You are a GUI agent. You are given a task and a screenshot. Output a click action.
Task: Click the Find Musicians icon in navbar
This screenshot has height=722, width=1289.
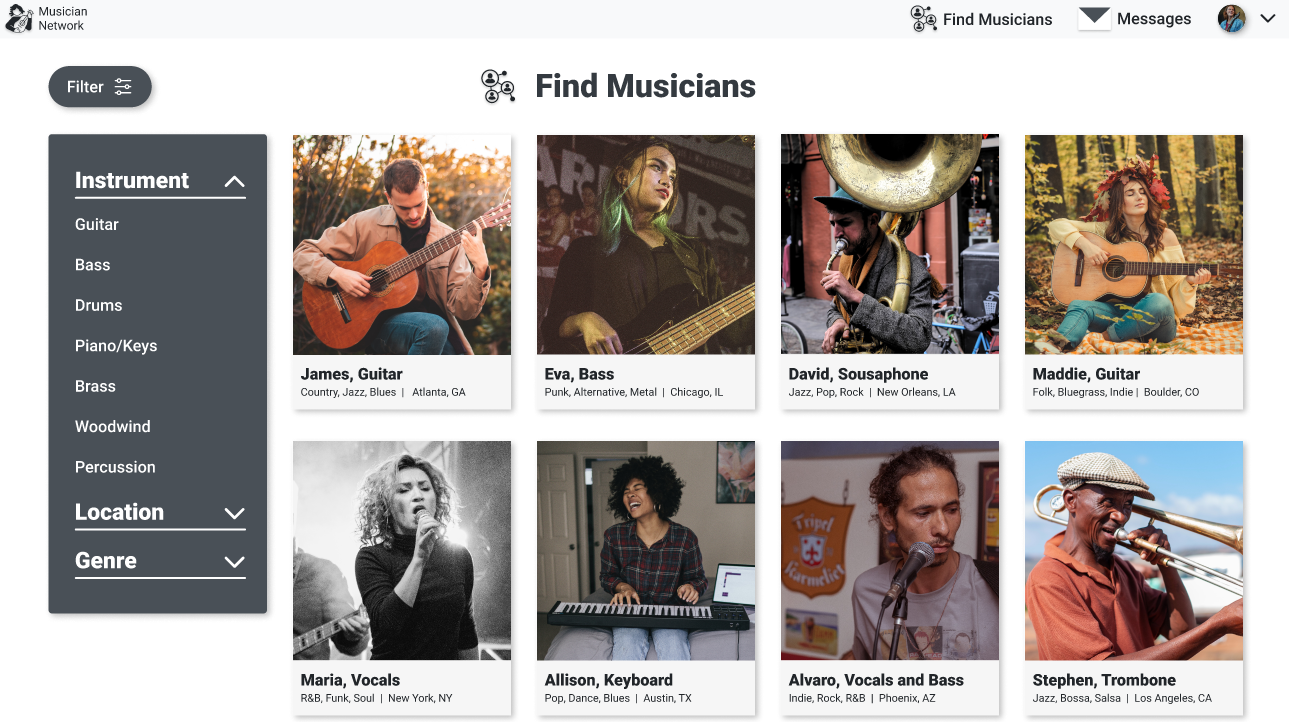point(923,19)
